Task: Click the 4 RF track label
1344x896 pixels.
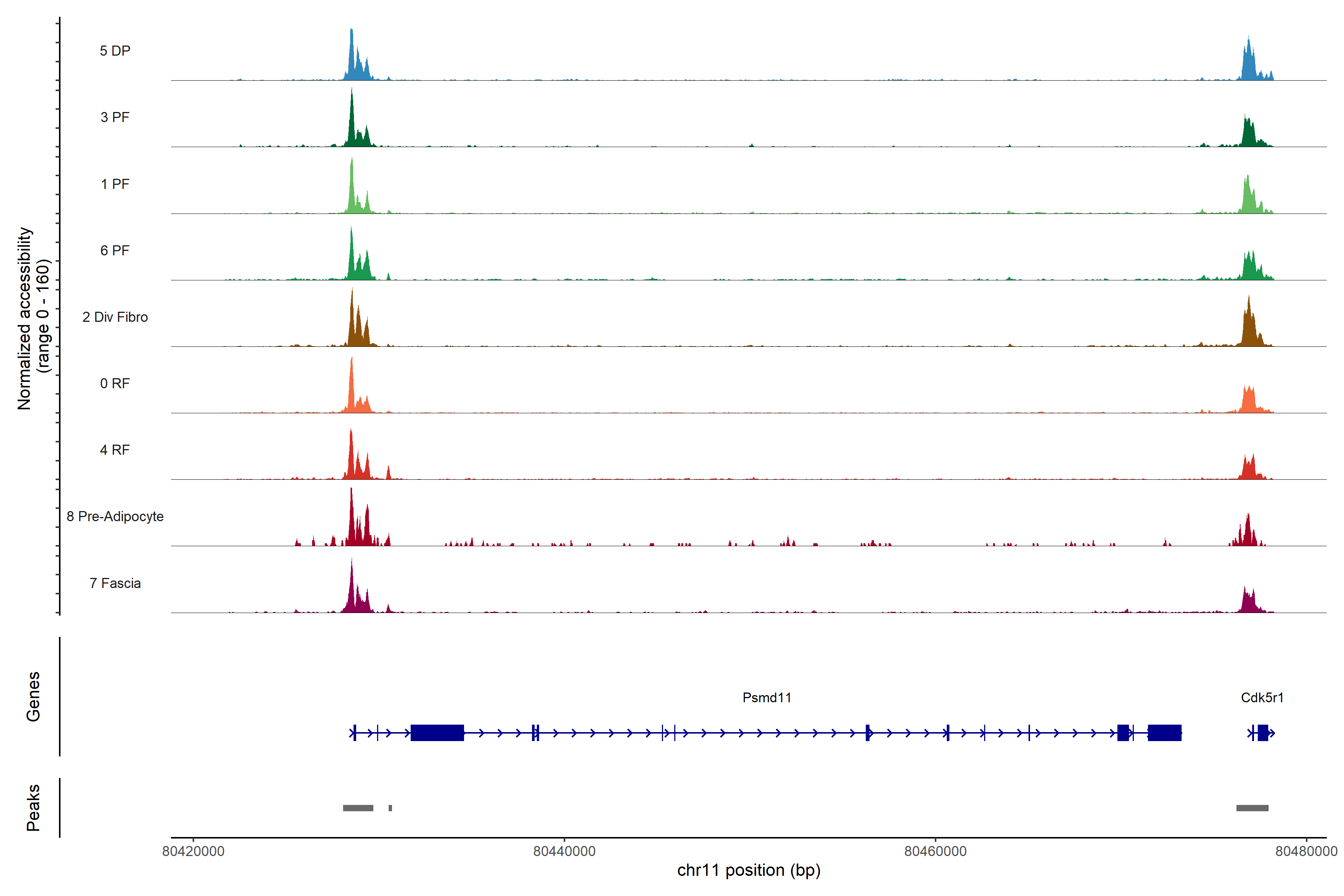Action: tap(115, 450)
